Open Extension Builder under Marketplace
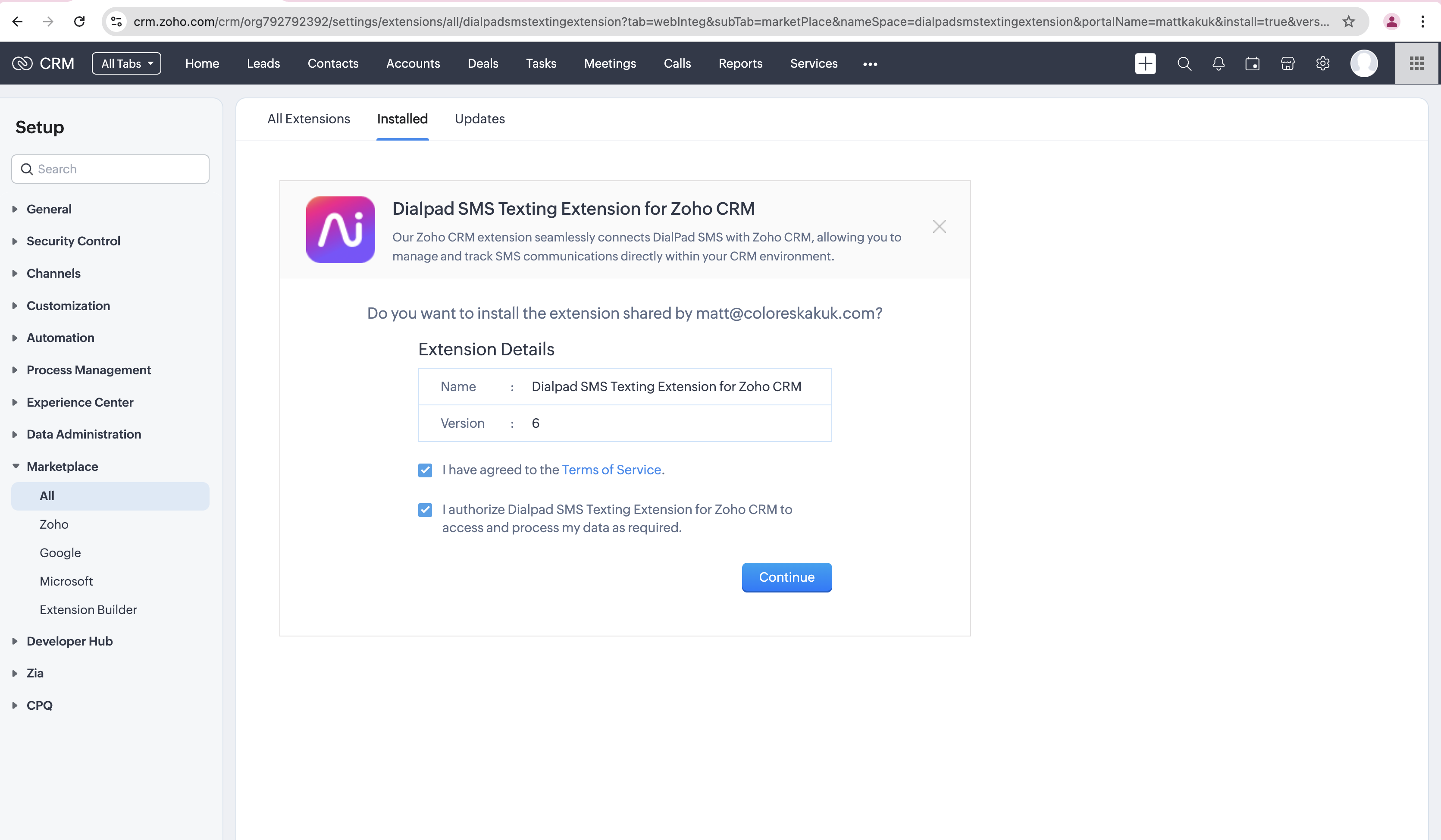Image resolution: width=1441 pixels, height=840 pixels. pos(88,610)
